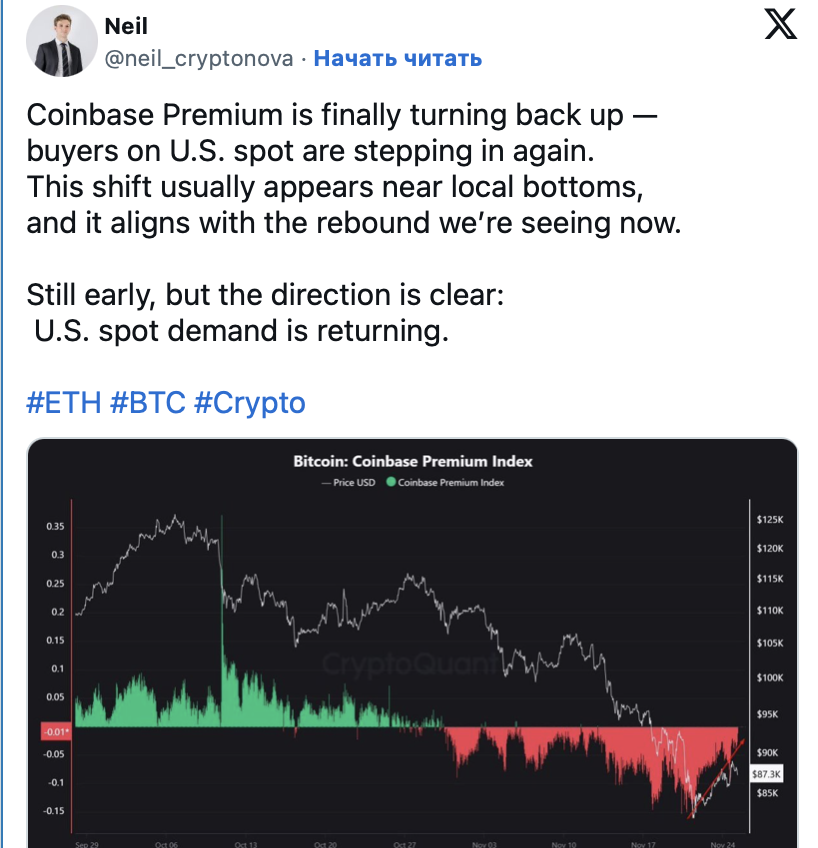
Task: Click the CryptoQuant watermark in the chart
Action: (x=410, y=663)
